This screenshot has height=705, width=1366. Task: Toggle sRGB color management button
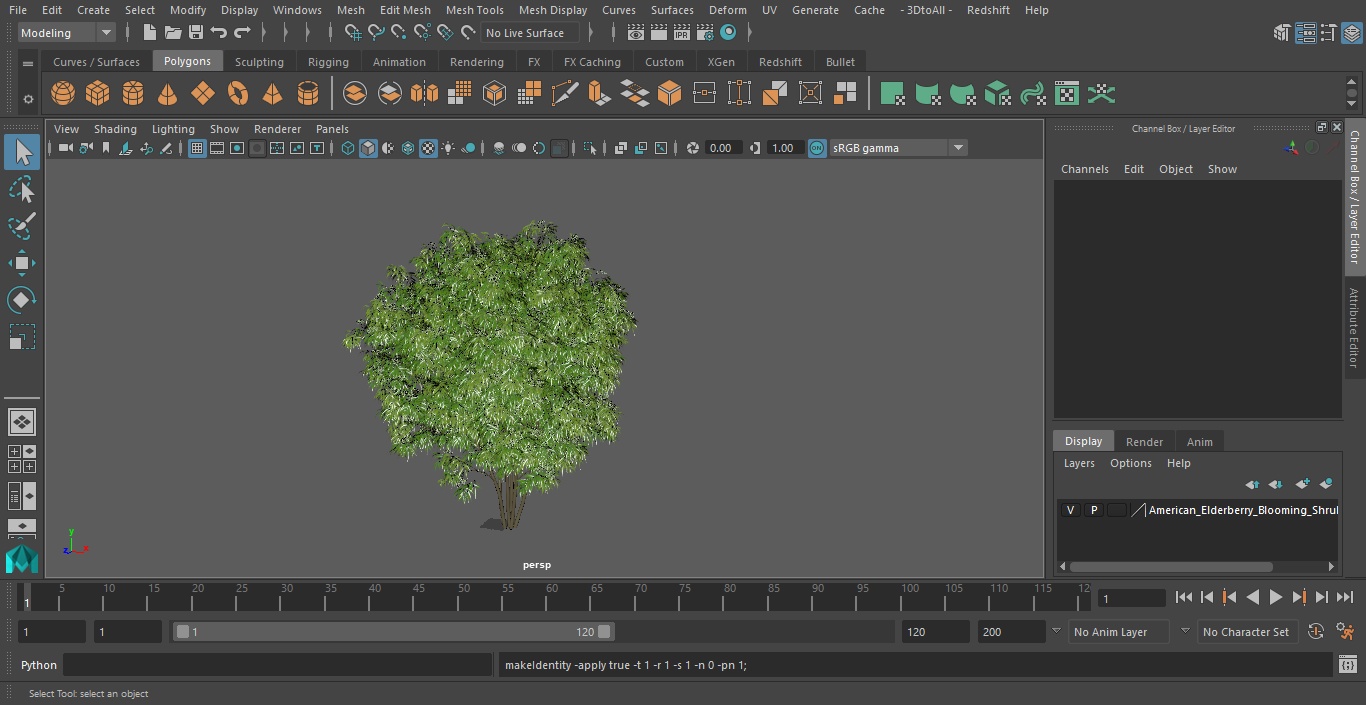coord(817,148)
